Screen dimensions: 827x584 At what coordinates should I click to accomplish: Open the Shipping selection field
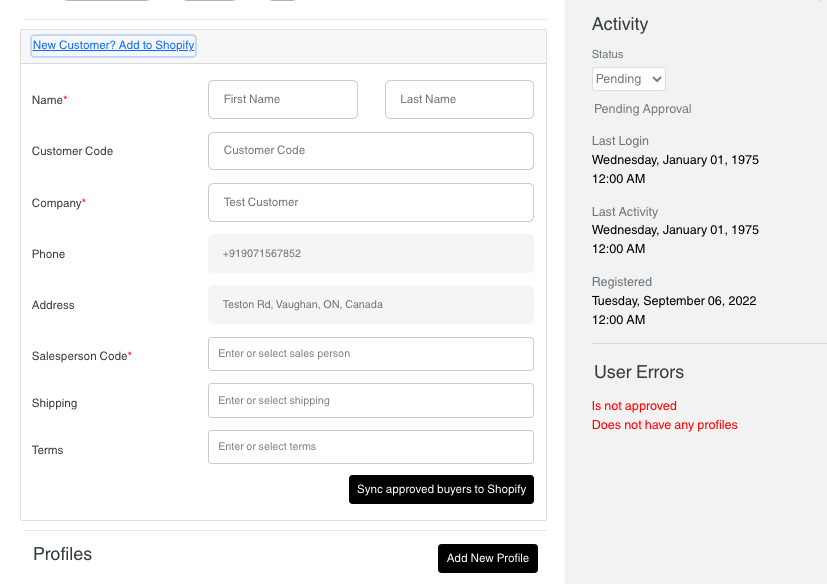(x=370, y=400)
